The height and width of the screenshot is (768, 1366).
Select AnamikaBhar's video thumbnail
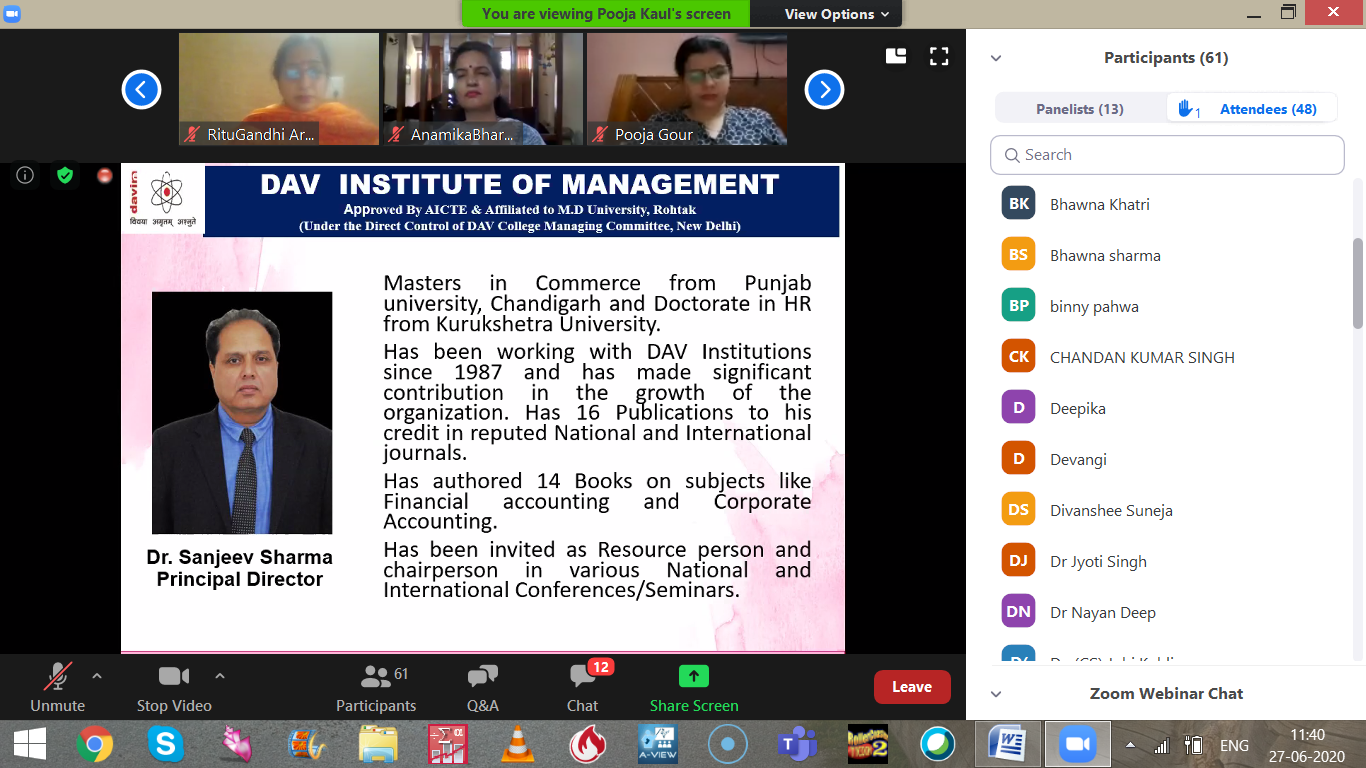(483, 89)
